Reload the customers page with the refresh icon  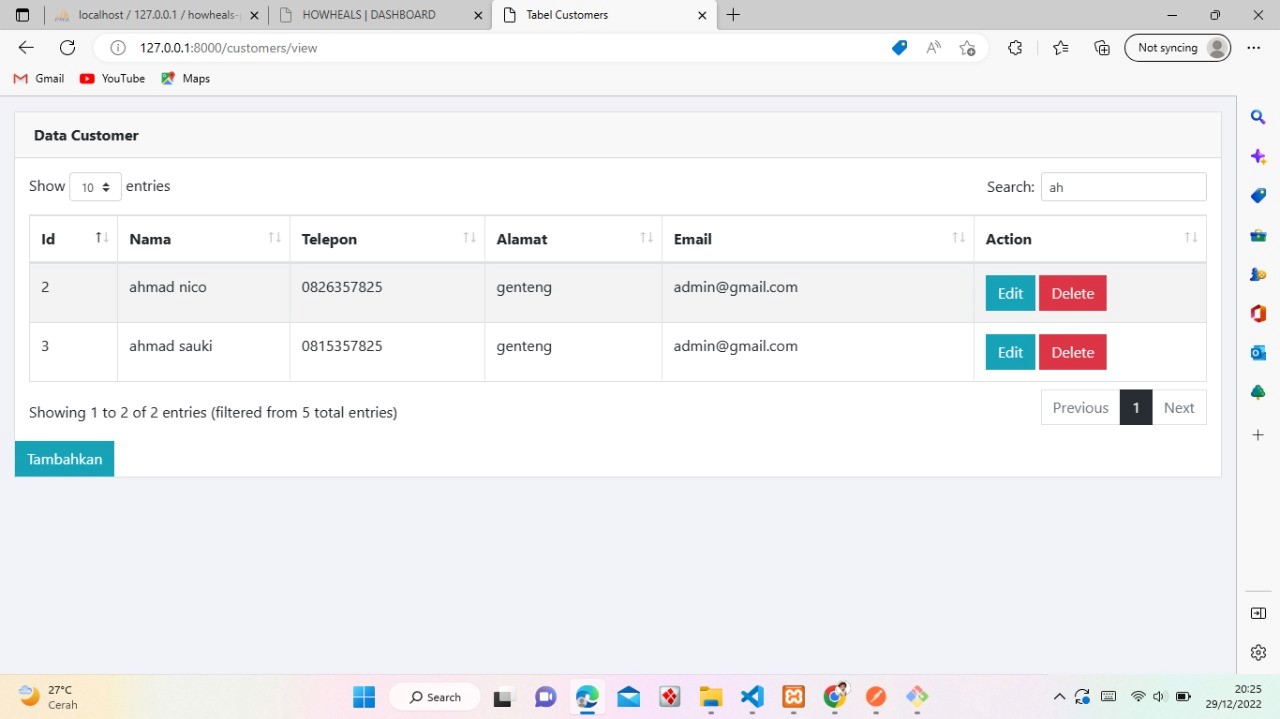(x=67, y=47)
